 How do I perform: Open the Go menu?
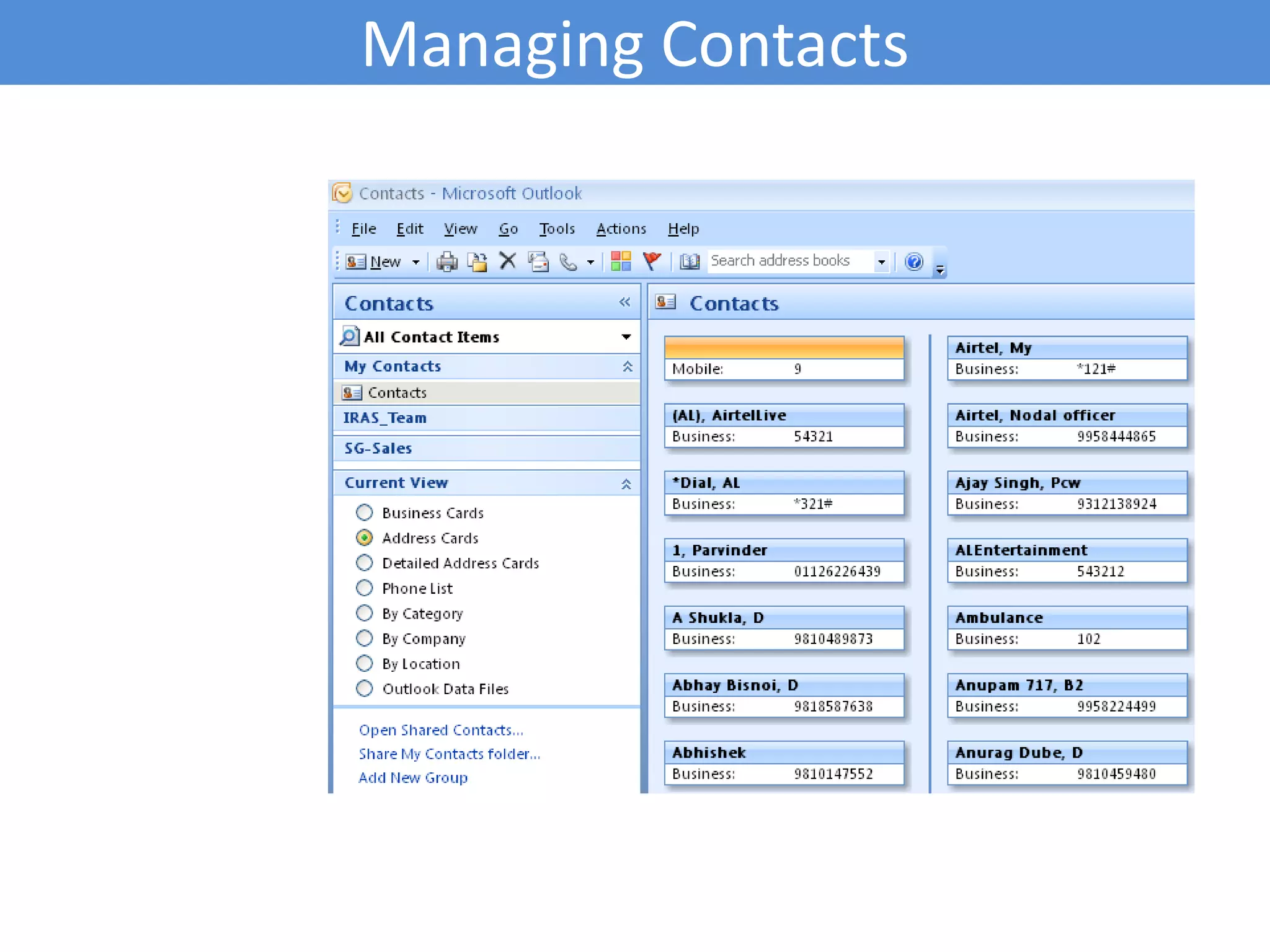pyautogui.click(x=508, y=229)
